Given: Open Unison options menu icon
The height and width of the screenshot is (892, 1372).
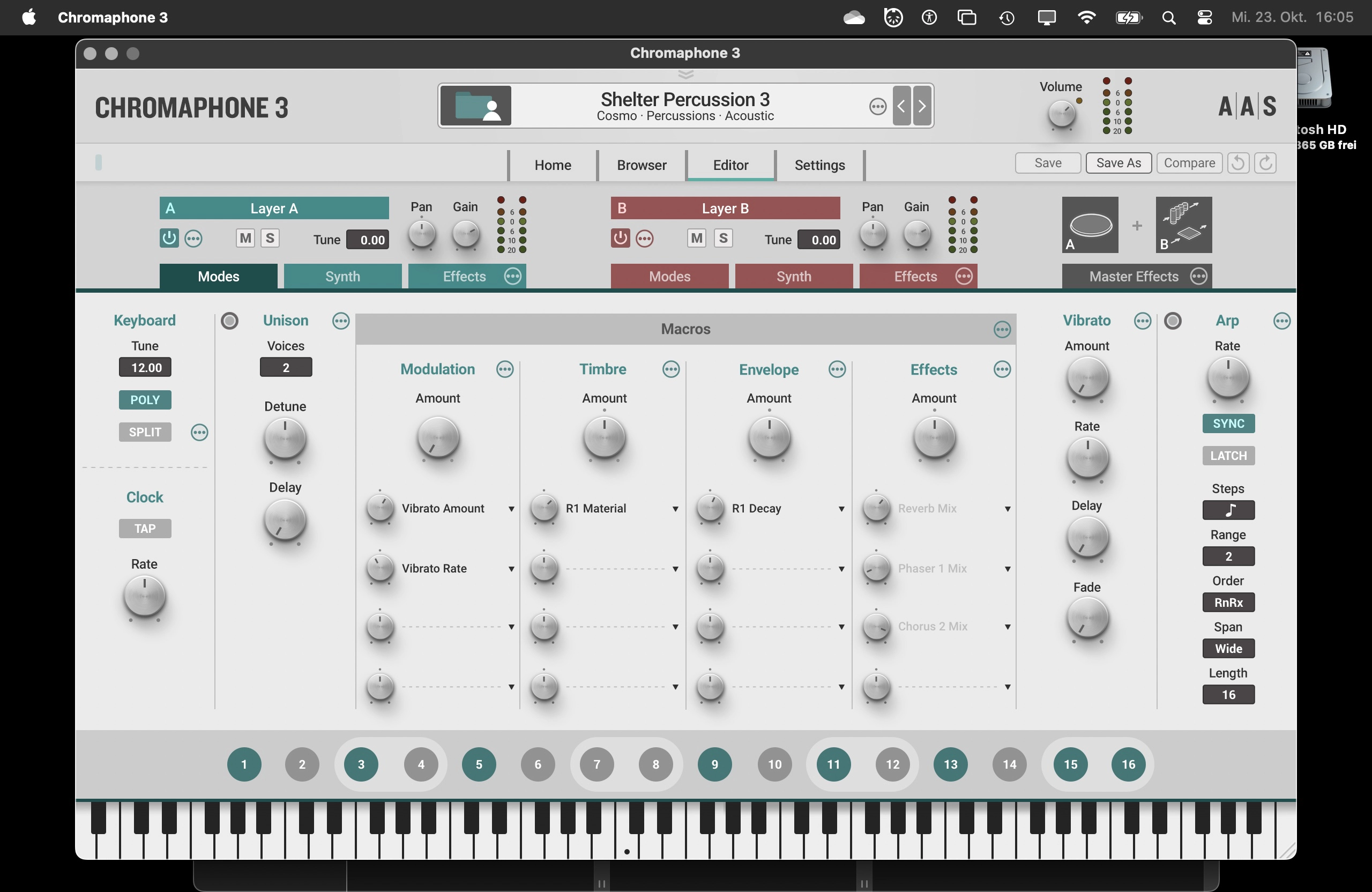Looking at the screenshot, I should tap(341, 321).
